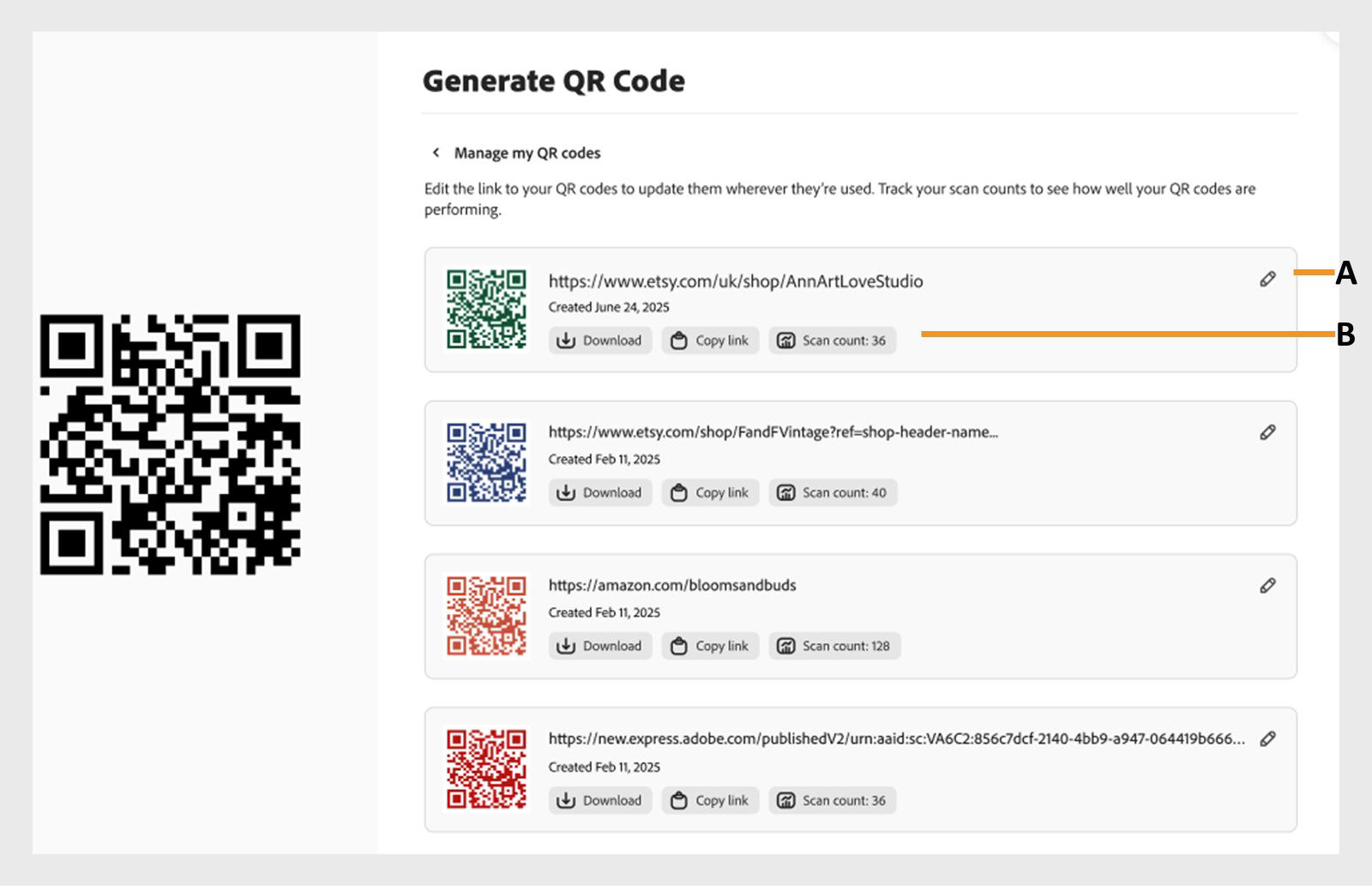
Task: Click the Created June 24, 2025 text
Action: pyautogui.click(x=609, y=307)
